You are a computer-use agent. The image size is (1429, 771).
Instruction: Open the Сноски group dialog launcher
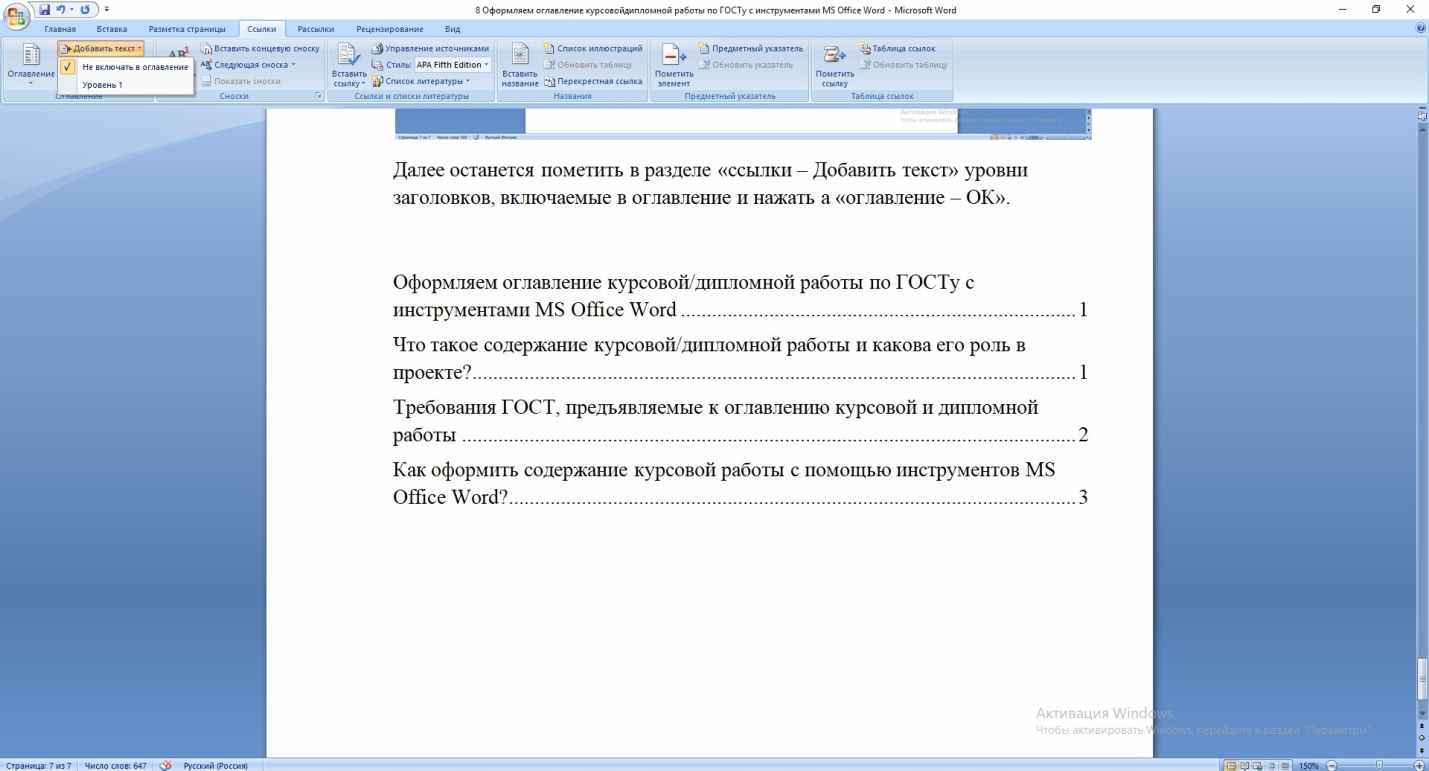(319, 96)
